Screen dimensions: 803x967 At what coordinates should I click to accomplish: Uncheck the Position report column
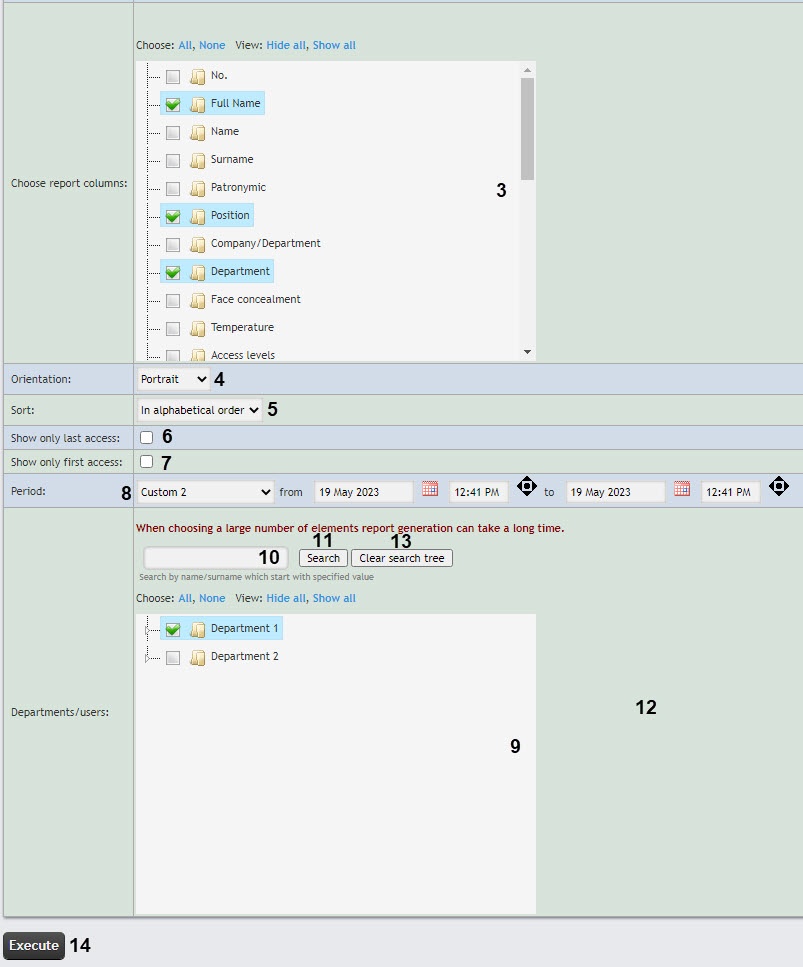(173, 216)
